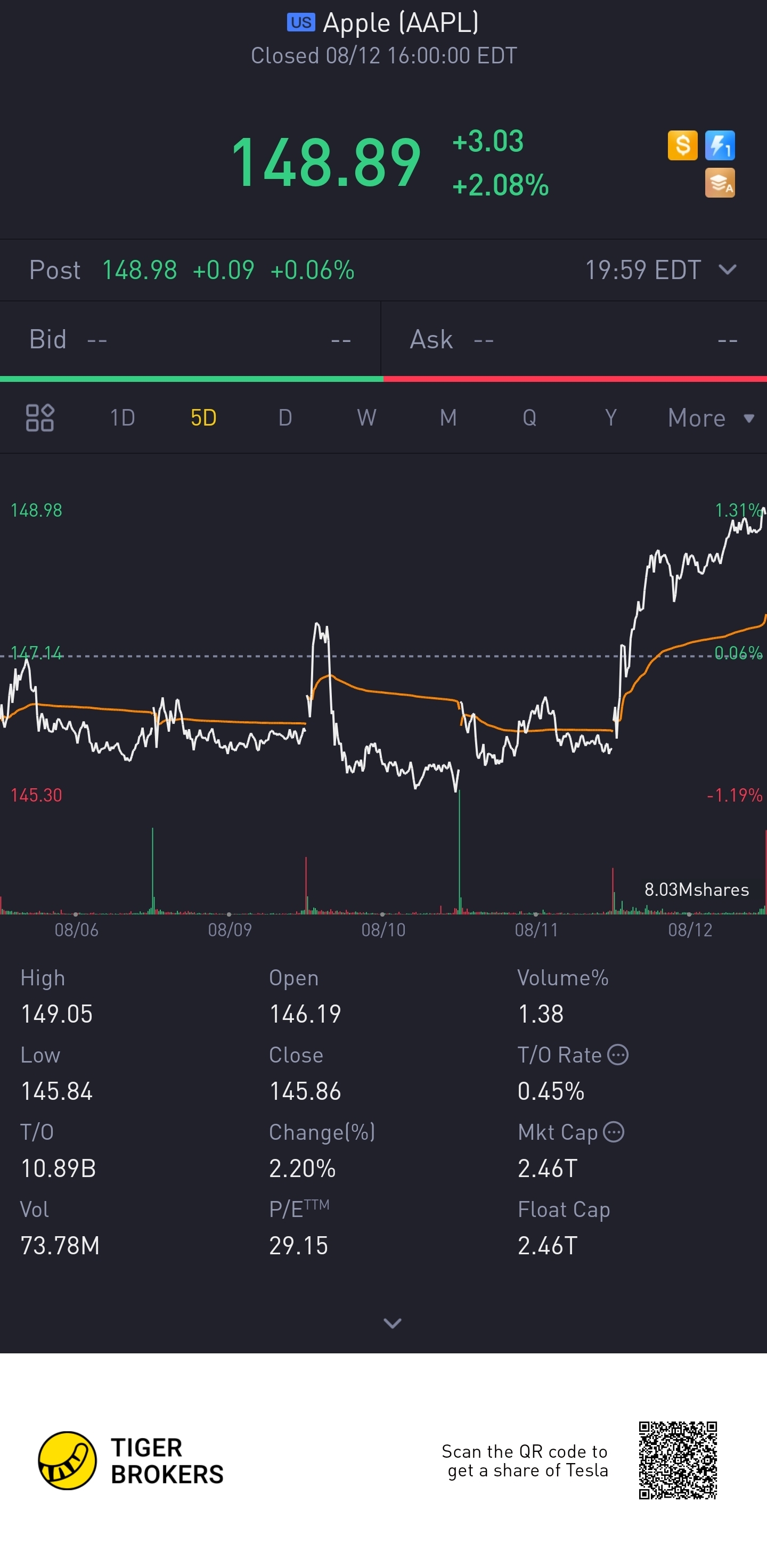Tap the High value 149.05

(56, 1014)
